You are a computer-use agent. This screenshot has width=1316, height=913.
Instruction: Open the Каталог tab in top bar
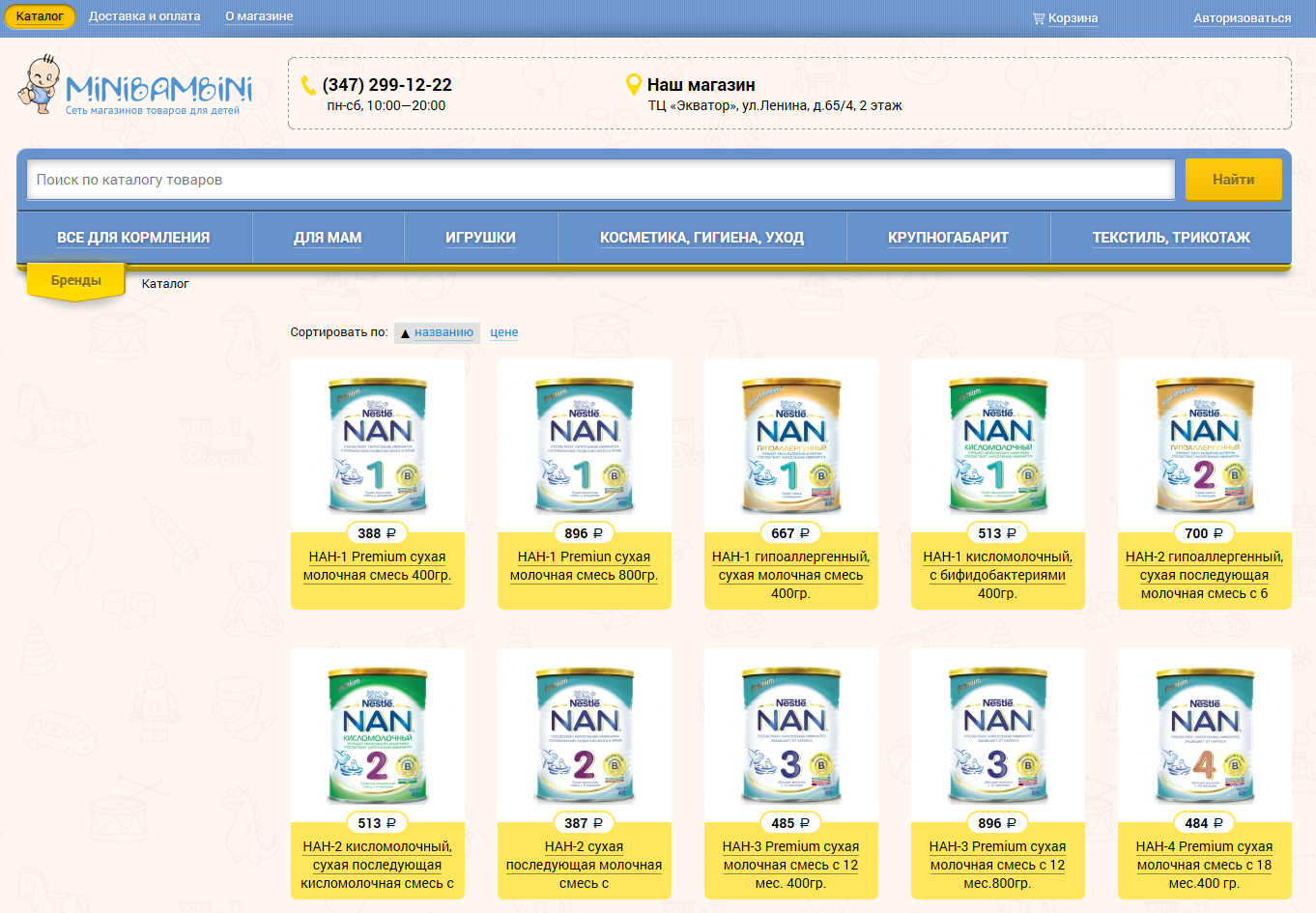point(40,16)
